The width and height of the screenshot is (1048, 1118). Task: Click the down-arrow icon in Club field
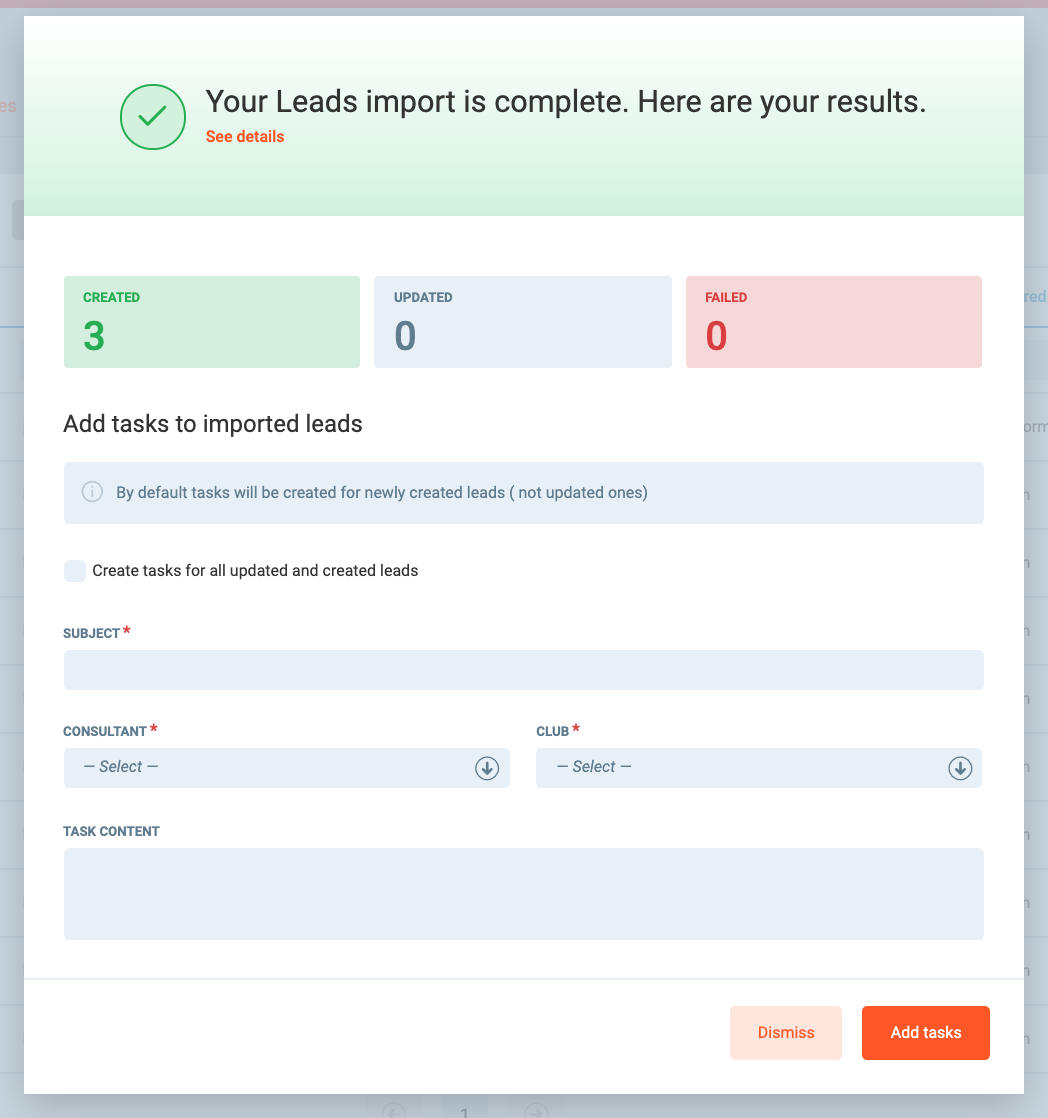pyautogui.click(x=960, y=768)
